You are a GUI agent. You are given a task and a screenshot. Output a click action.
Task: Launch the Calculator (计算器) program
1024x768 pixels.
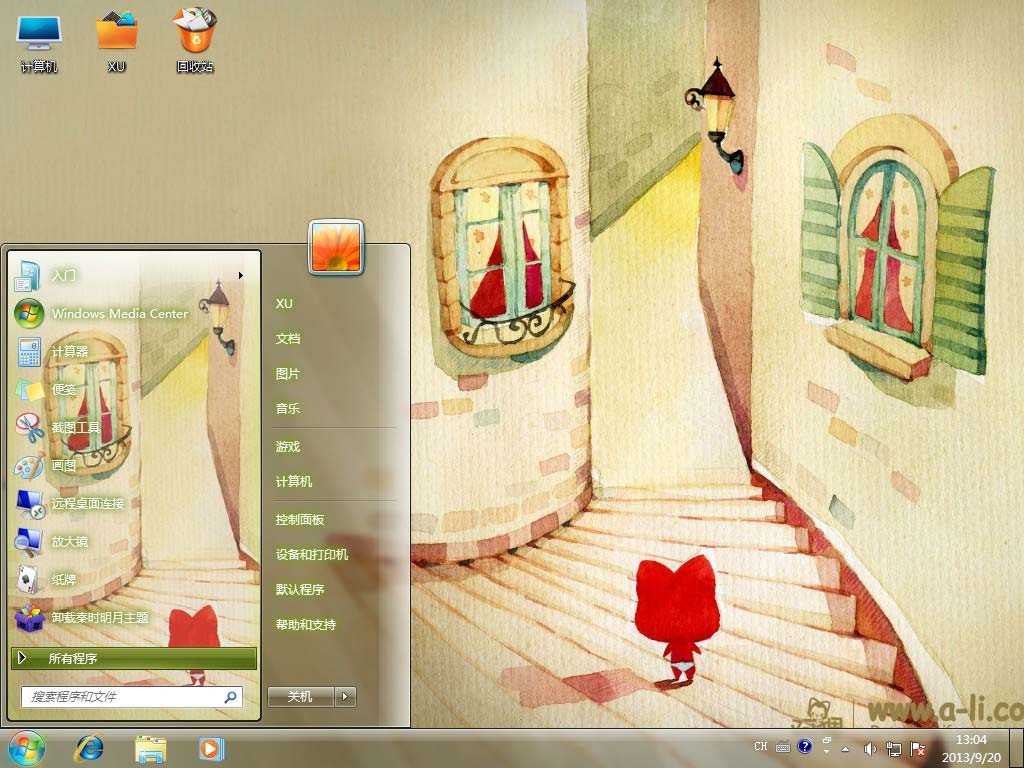[70, 352]
